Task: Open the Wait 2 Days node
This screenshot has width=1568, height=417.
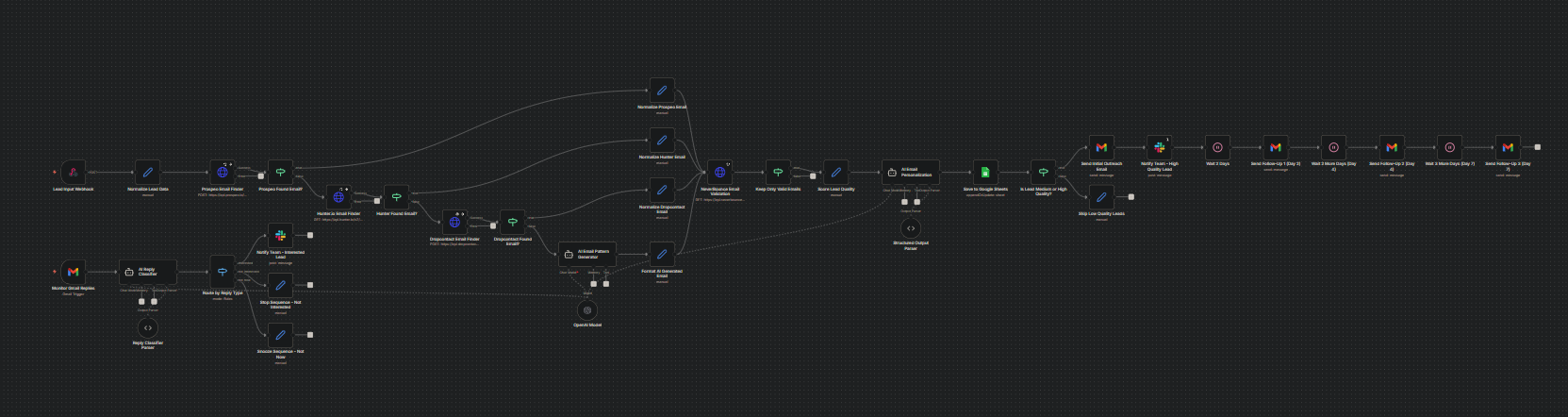Action: click(1217, 147)
